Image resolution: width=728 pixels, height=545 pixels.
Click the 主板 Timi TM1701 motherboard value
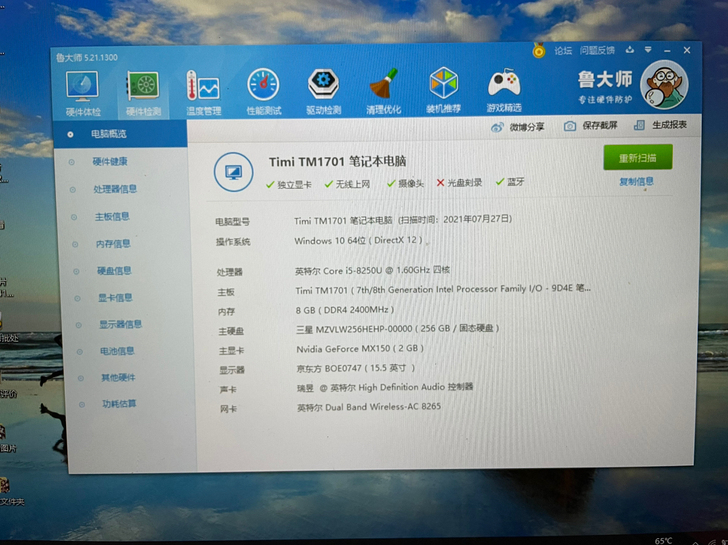pos(443,289)
